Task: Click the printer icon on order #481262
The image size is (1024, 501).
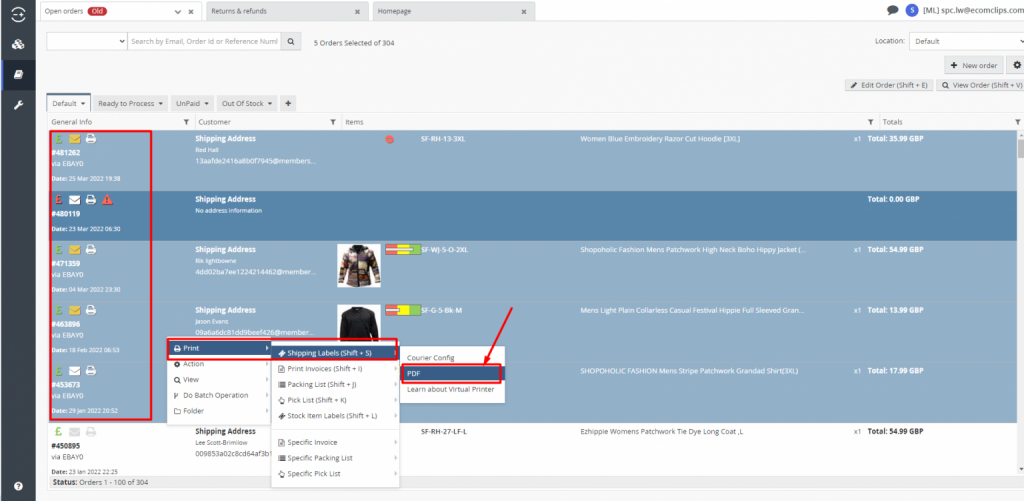Action: pos(91,139)
